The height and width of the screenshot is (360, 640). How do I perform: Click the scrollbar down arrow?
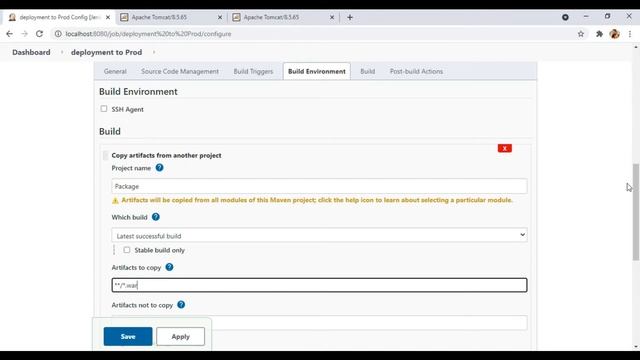(x=636, y=347)
